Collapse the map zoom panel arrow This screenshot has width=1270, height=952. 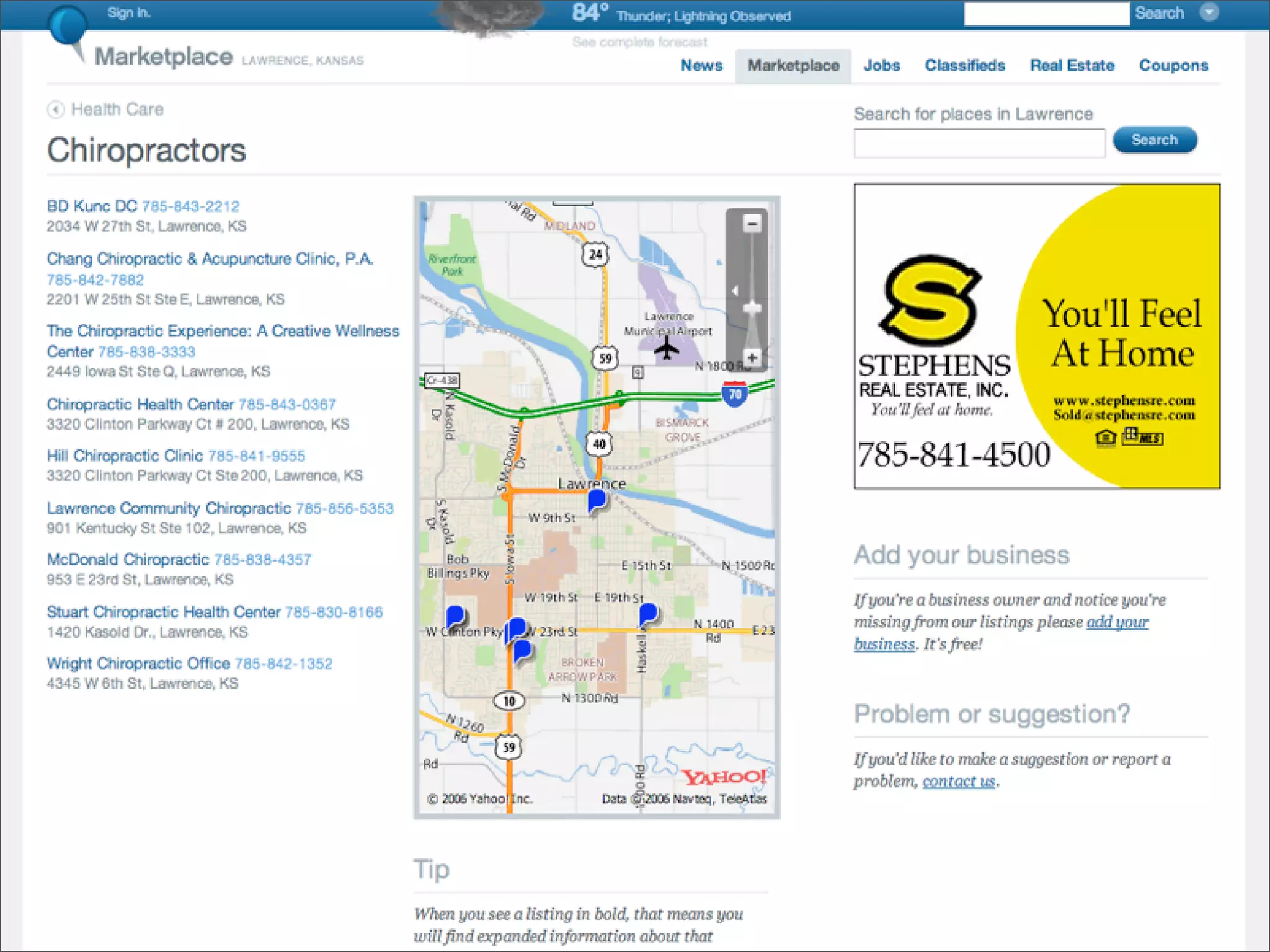tap(735, 291)
